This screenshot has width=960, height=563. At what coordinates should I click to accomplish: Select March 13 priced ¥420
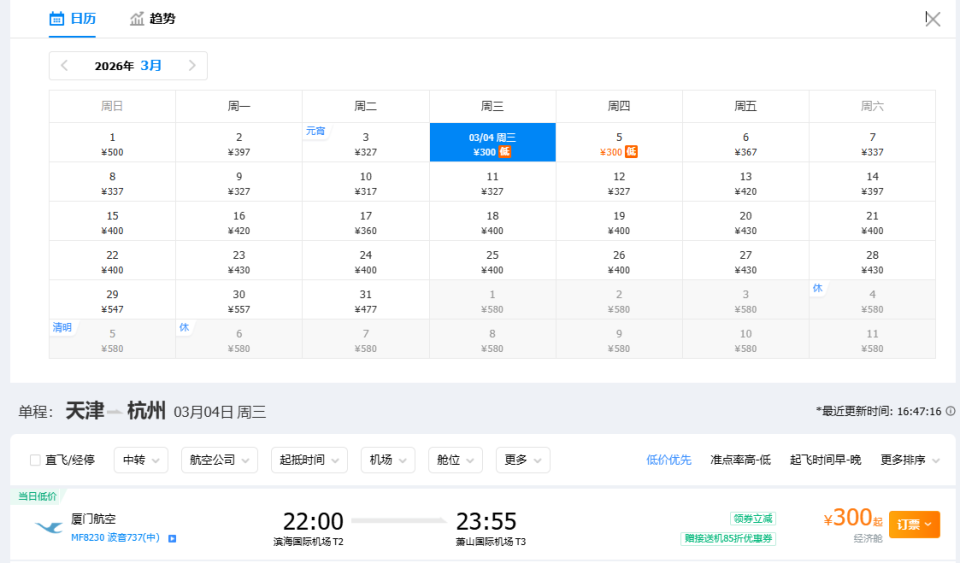[x=746, y=182]
